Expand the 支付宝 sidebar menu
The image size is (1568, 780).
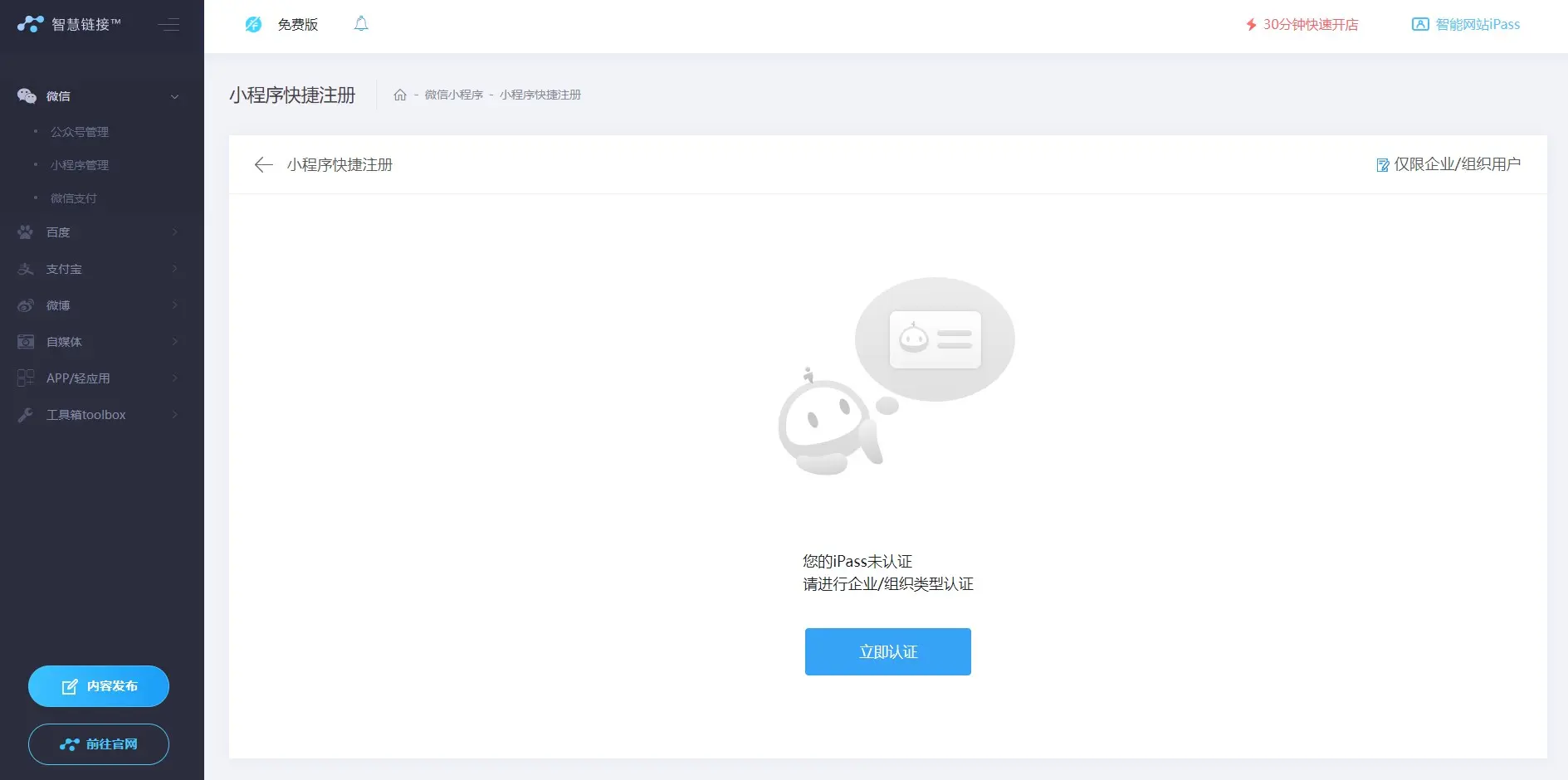point(100,269)
